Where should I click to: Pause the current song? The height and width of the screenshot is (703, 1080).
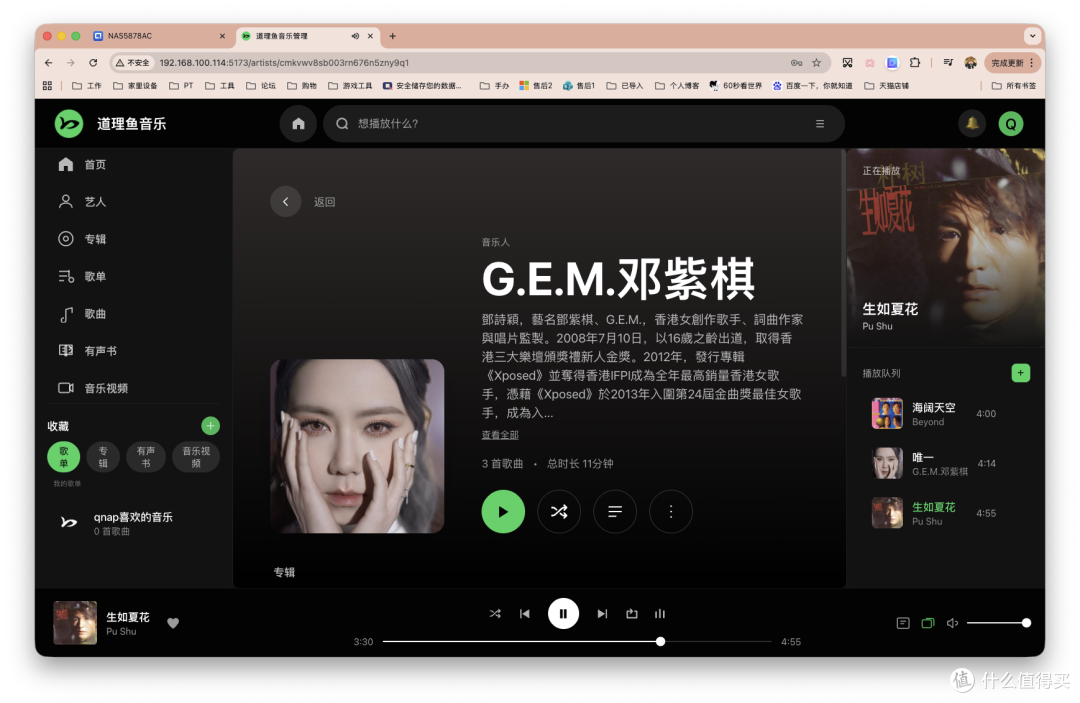click(563, 613)
